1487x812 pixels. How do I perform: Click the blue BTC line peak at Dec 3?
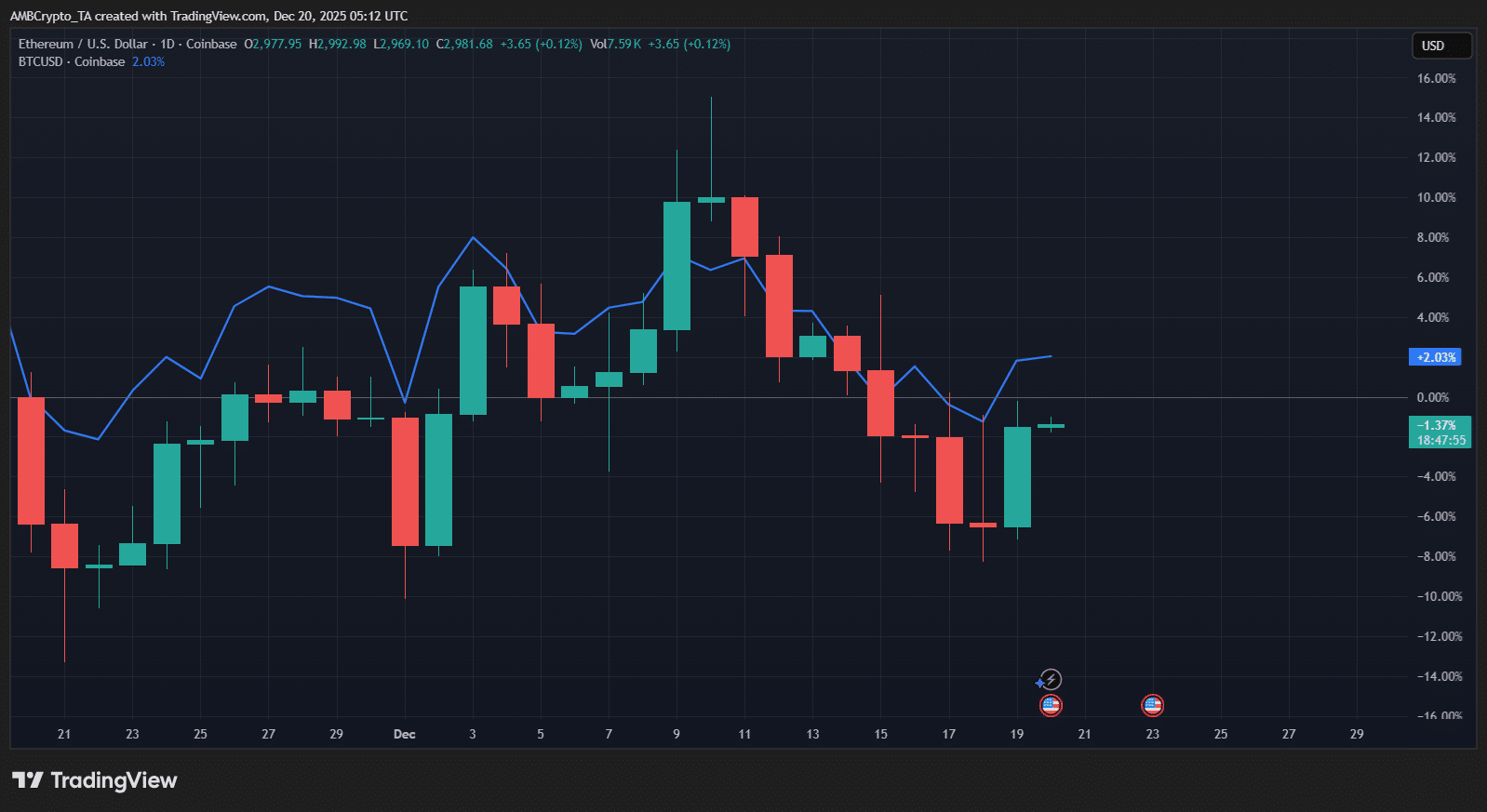(x=473, y=238)
